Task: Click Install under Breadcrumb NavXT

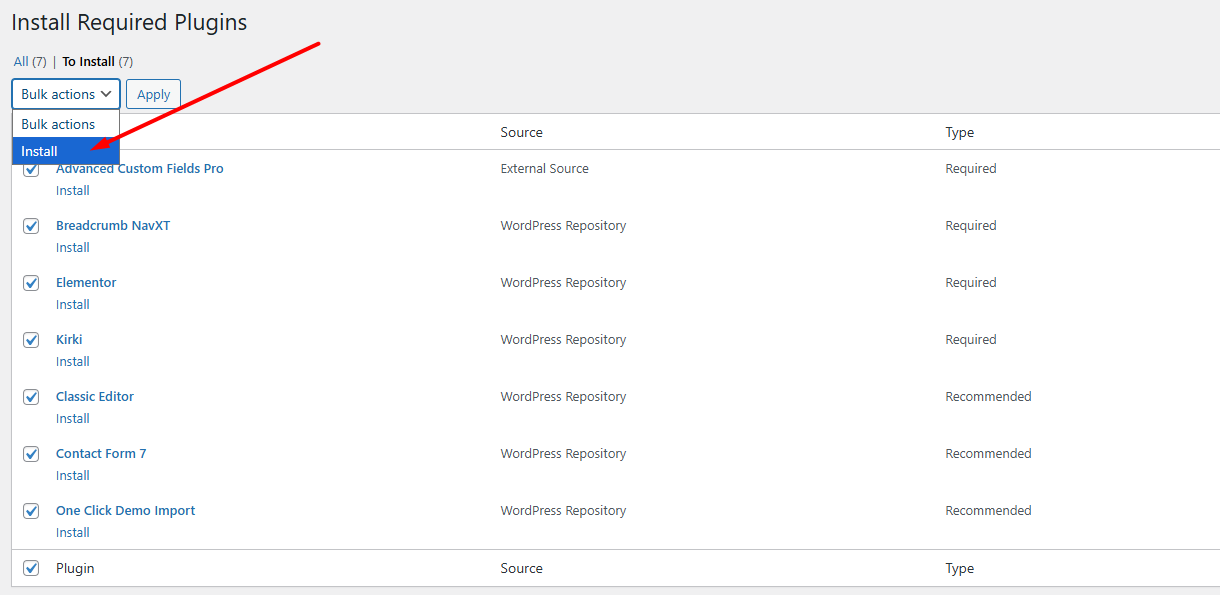Action: 72,248
